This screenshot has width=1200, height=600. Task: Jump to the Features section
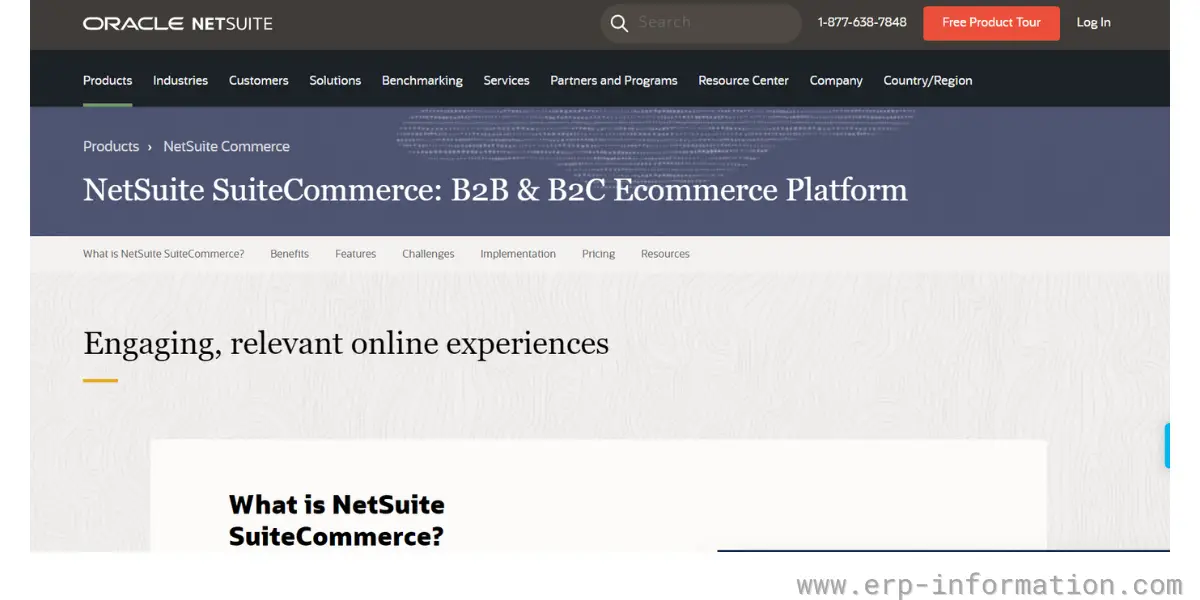355,254
